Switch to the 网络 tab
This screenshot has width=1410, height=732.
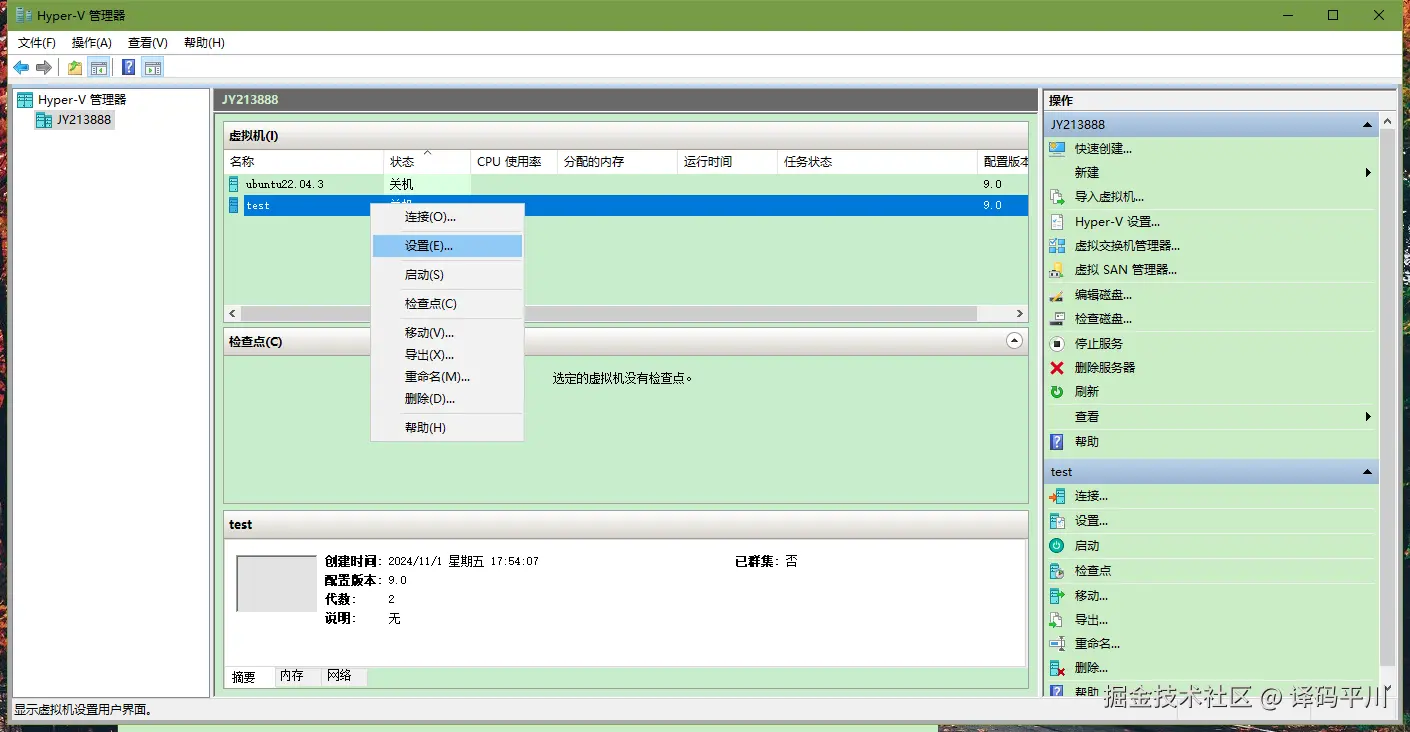click(x=343, y=676)
